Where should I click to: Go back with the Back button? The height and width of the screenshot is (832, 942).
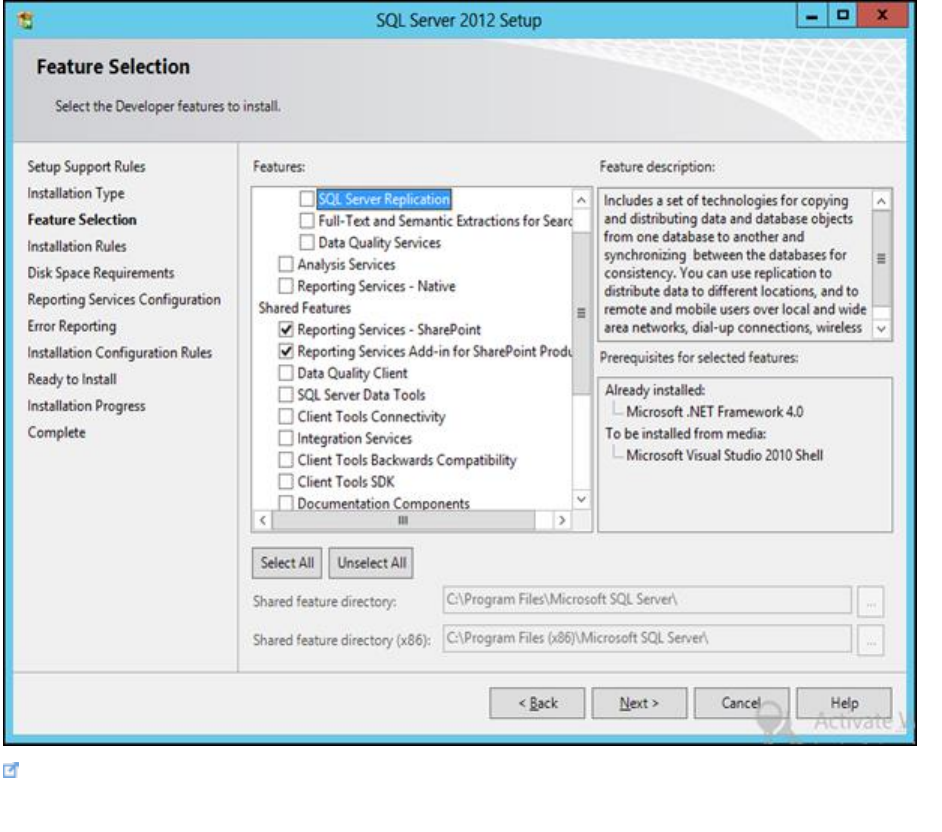tap(537, 703)
